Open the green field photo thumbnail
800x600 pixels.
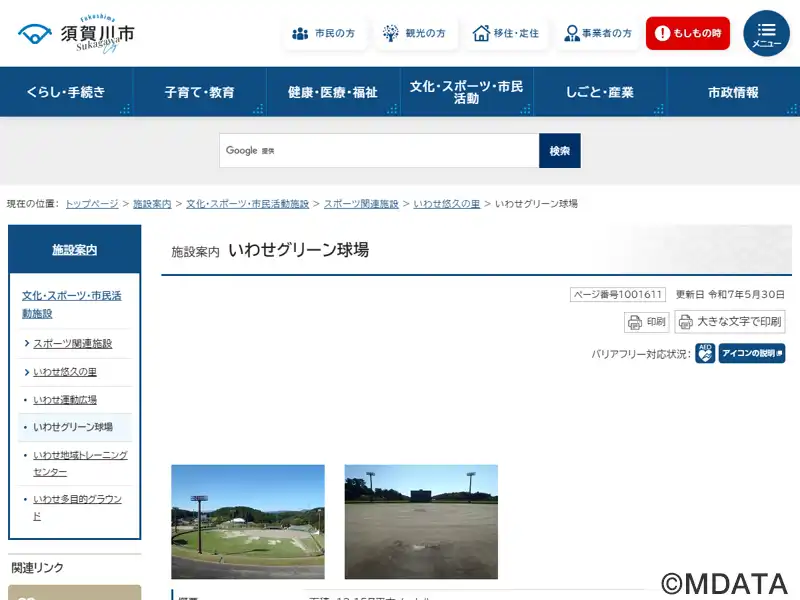(x=248, y=521)
